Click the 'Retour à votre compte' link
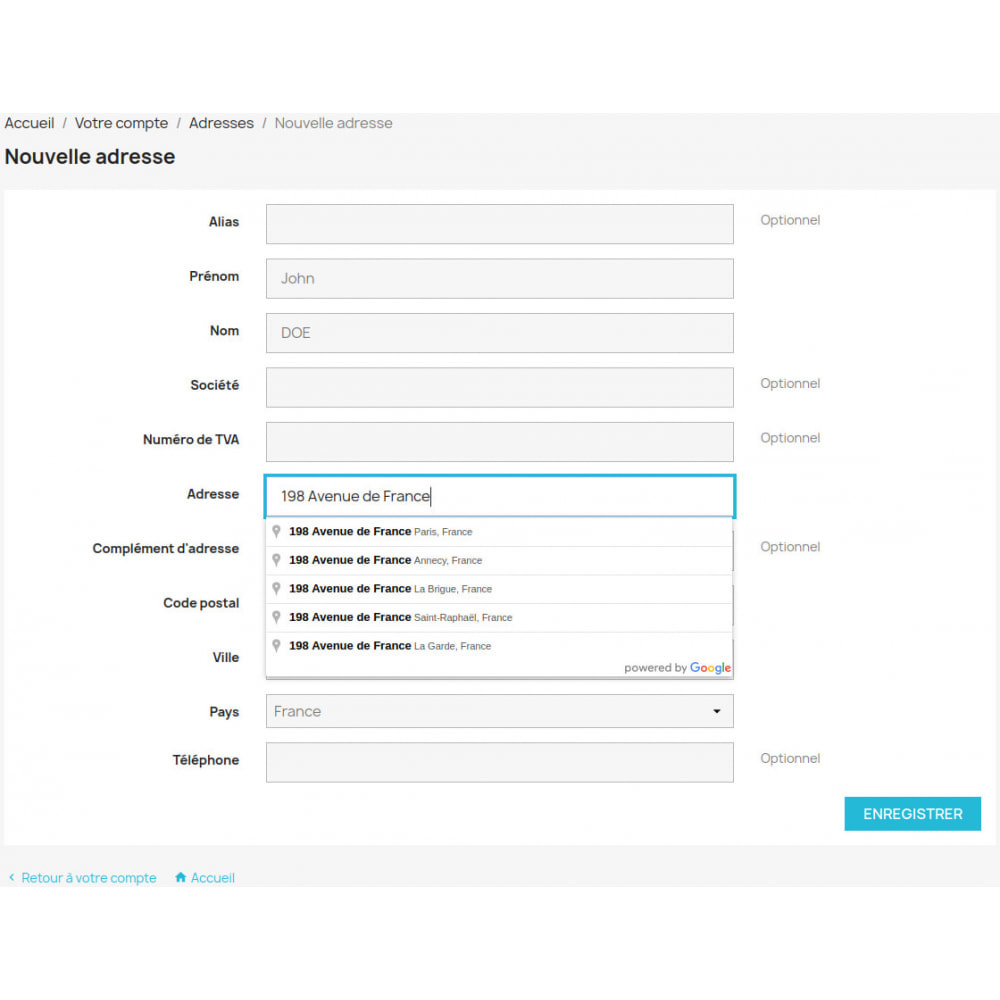Image resolution: width=1000 pixels, height=1000 pixels. tap(90, 877)
